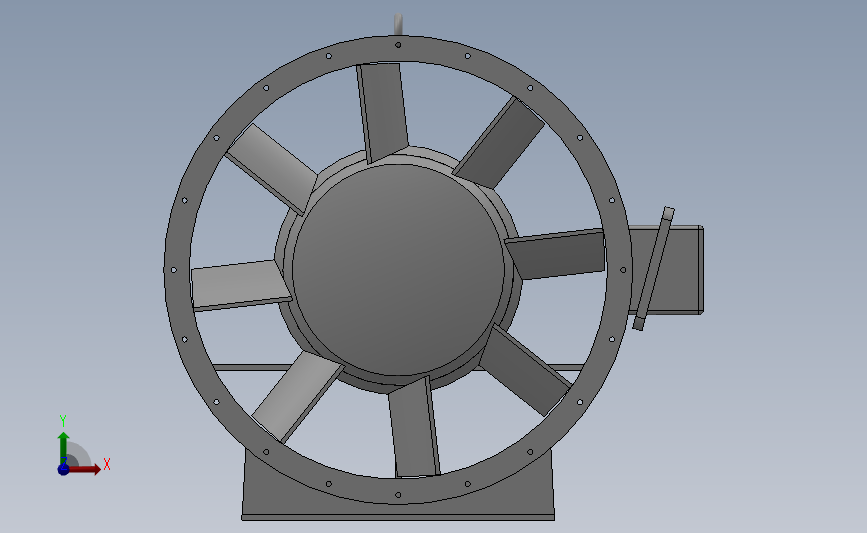
Task: Pick the fan blade pointing nearly straight up
Action: 382,113
